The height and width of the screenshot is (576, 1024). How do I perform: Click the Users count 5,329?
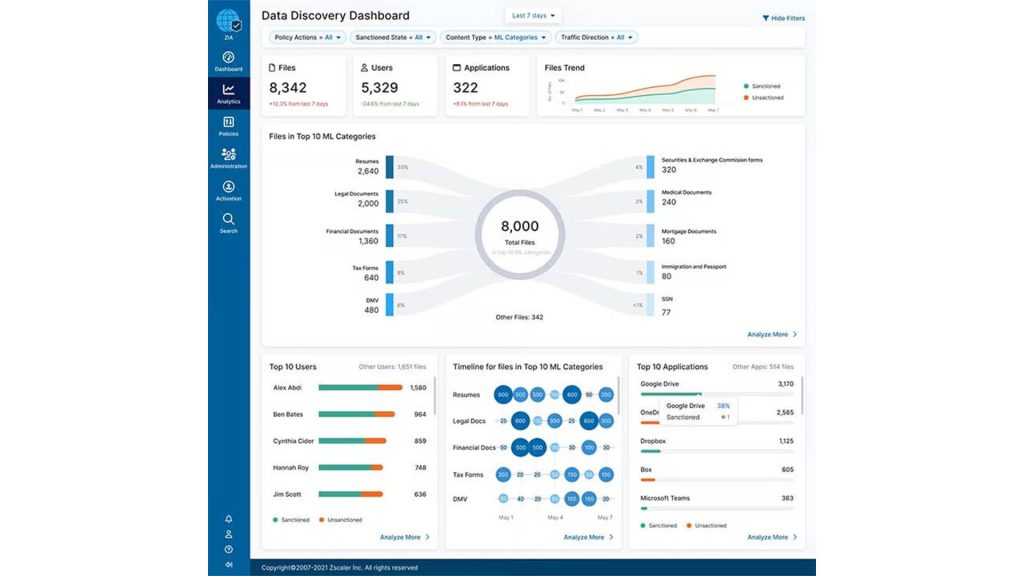click(379, 88)
